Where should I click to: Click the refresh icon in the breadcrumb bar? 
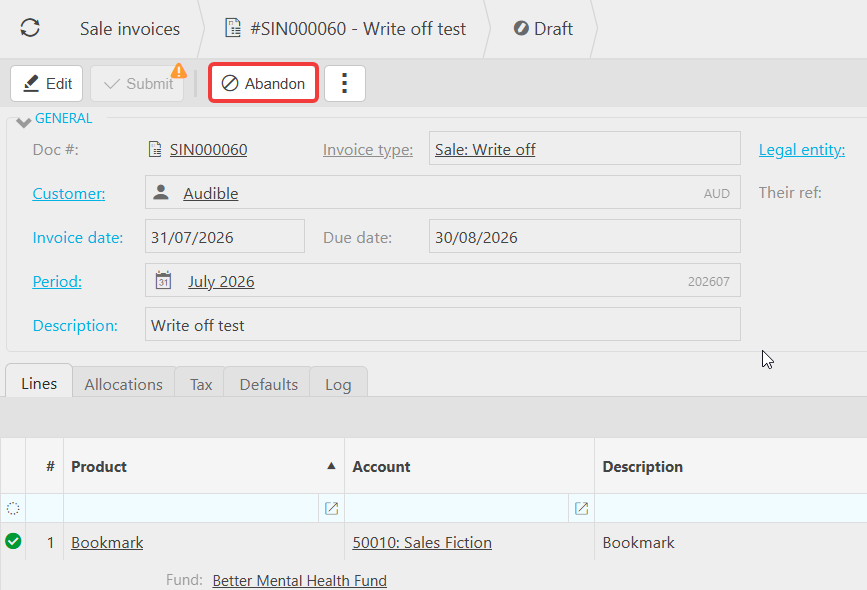[x=30, y=28]
